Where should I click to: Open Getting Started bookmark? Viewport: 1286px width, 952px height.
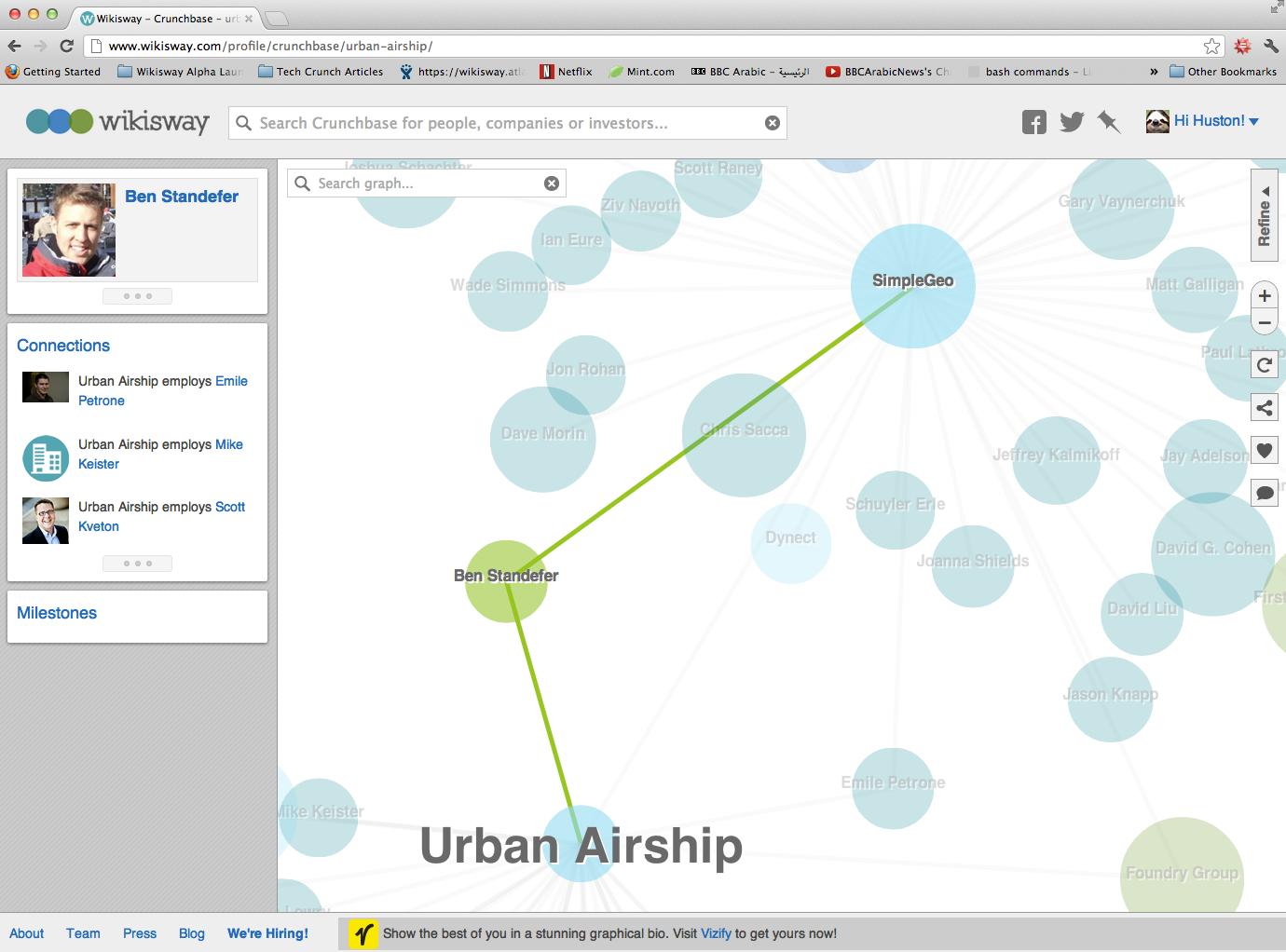[52, 72]
